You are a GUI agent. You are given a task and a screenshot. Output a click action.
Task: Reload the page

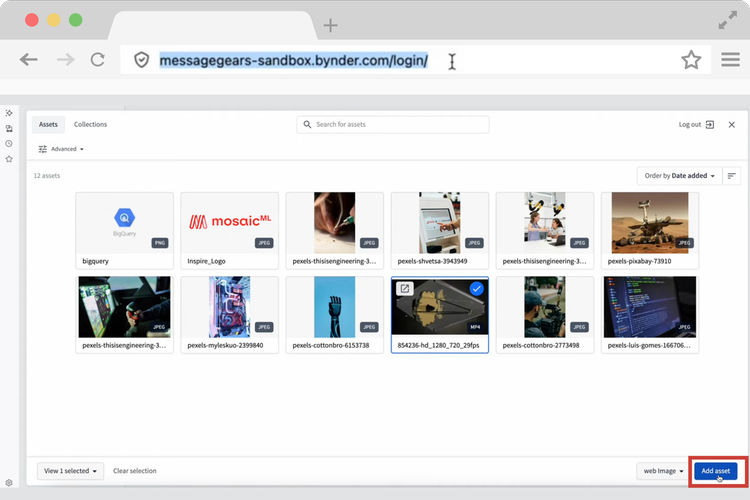pyautogui.click(x=98, y=60)
